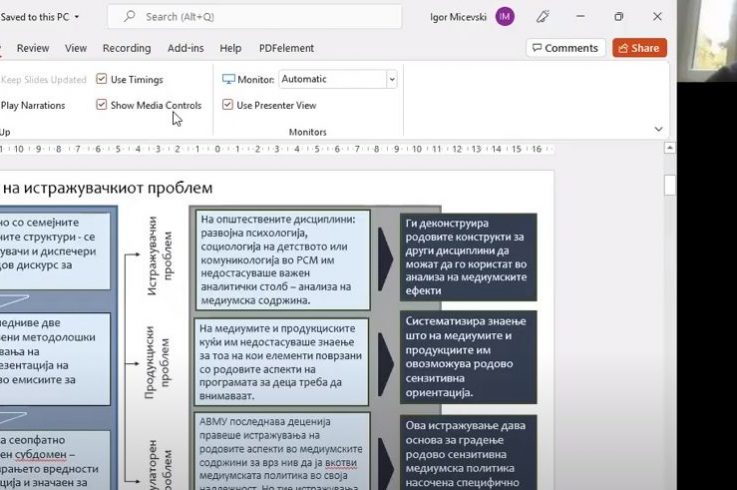Click the share arrow icon

point(622,48)
